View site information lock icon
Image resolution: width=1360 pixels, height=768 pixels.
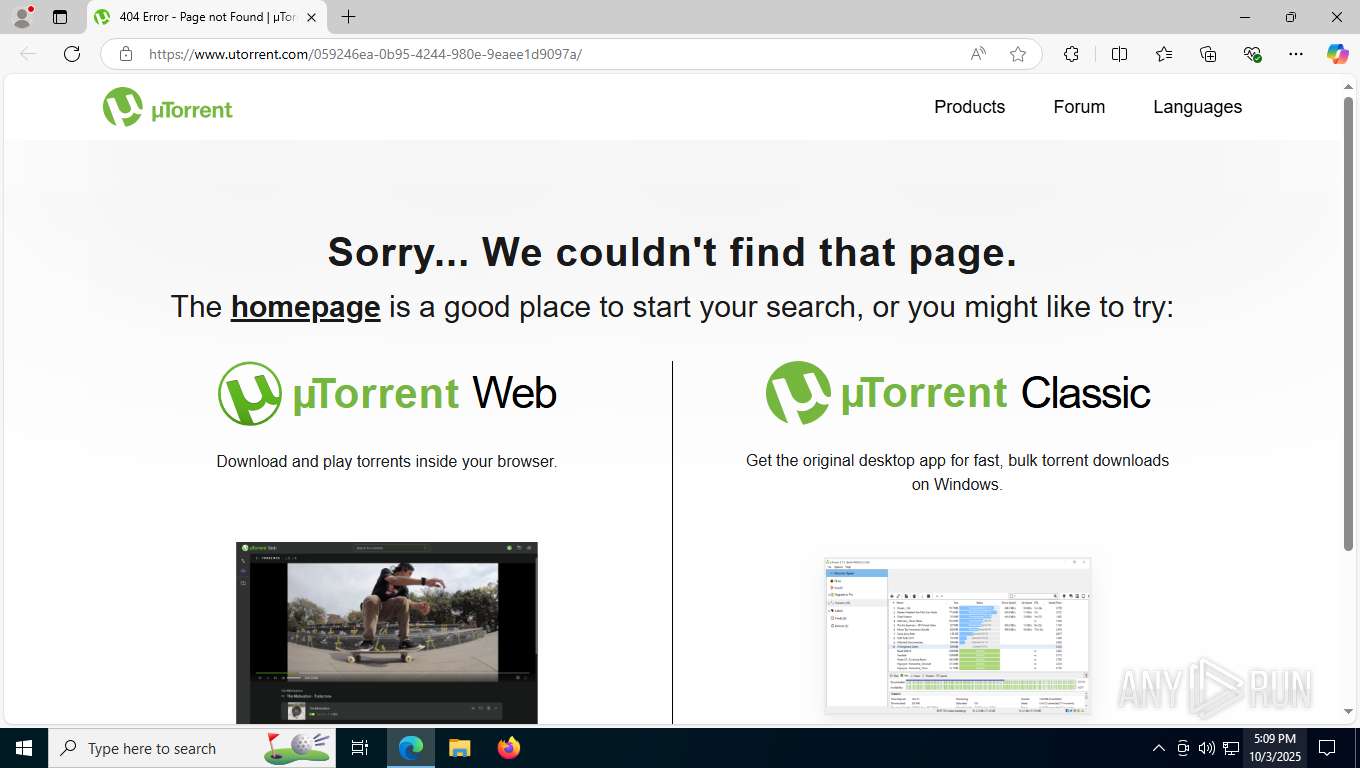126,54
